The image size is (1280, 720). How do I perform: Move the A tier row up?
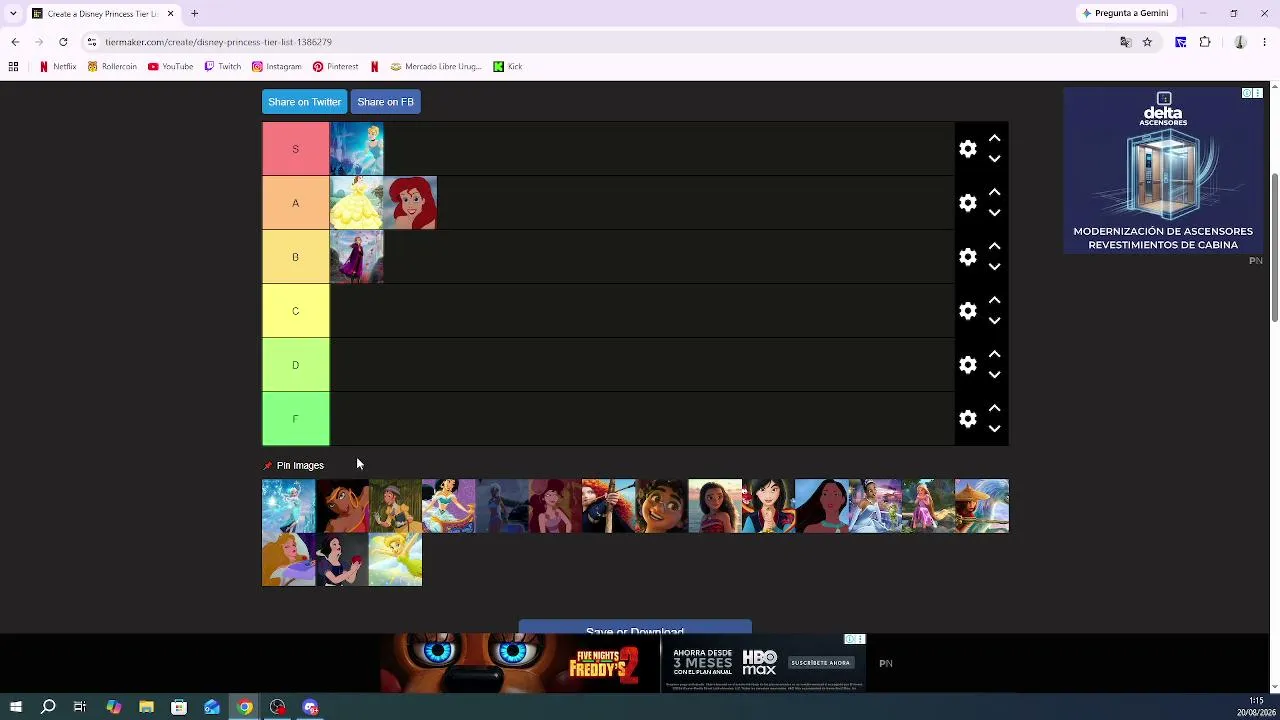point(994,192)
